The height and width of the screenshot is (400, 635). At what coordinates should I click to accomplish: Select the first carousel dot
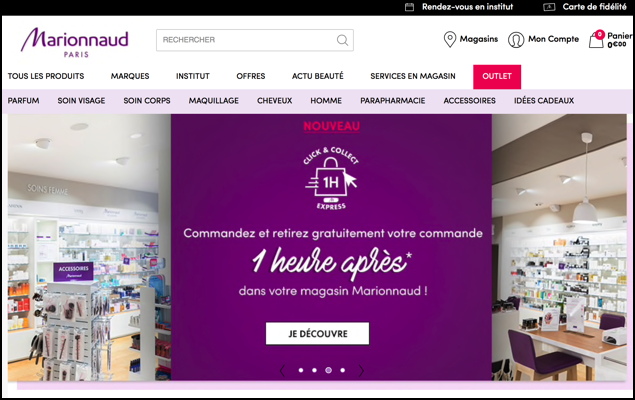pyautogui.click(x=300, y=370)
